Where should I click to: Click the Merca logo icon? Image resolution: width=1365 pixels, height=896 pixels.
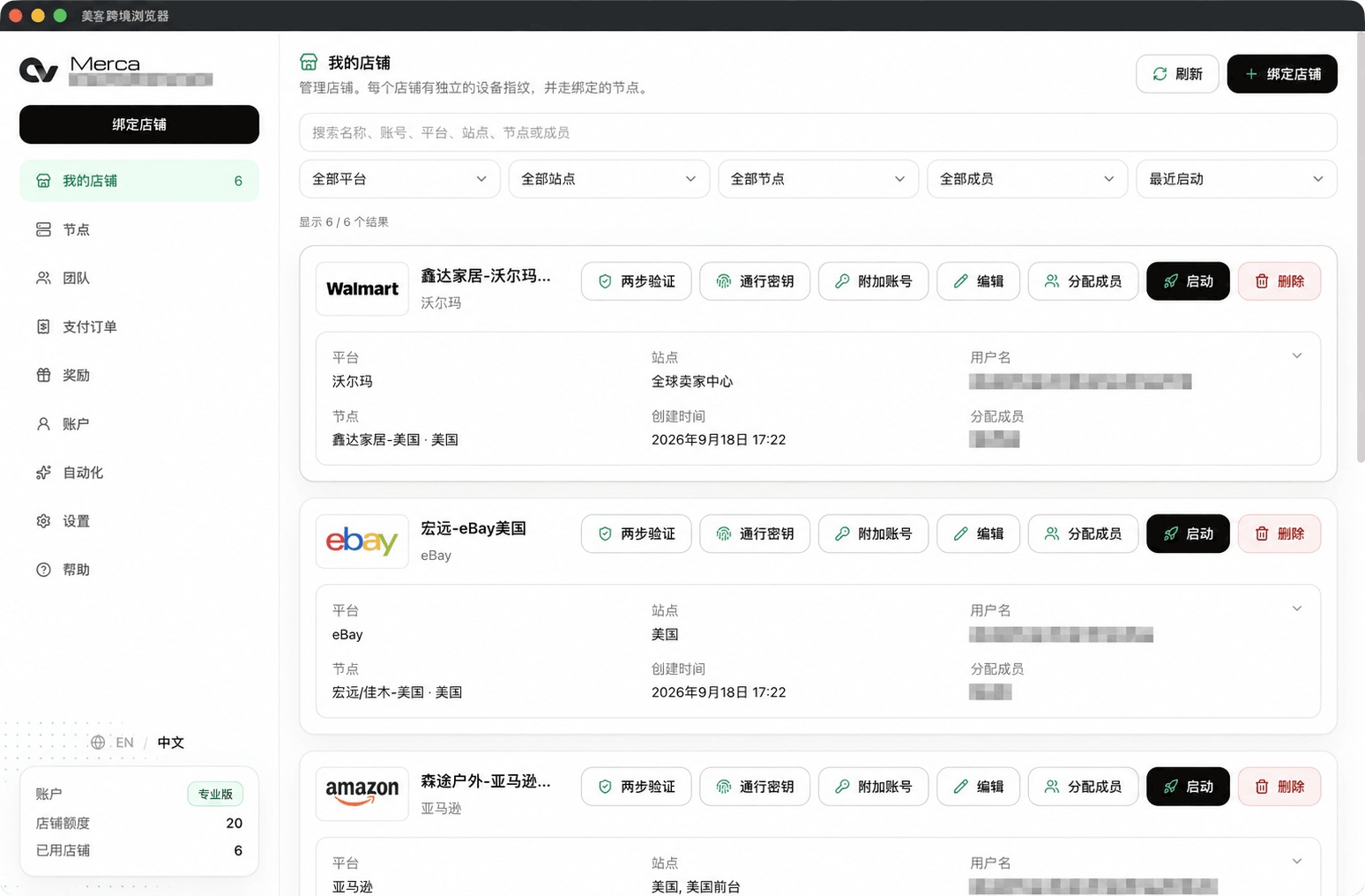[39, 71]
